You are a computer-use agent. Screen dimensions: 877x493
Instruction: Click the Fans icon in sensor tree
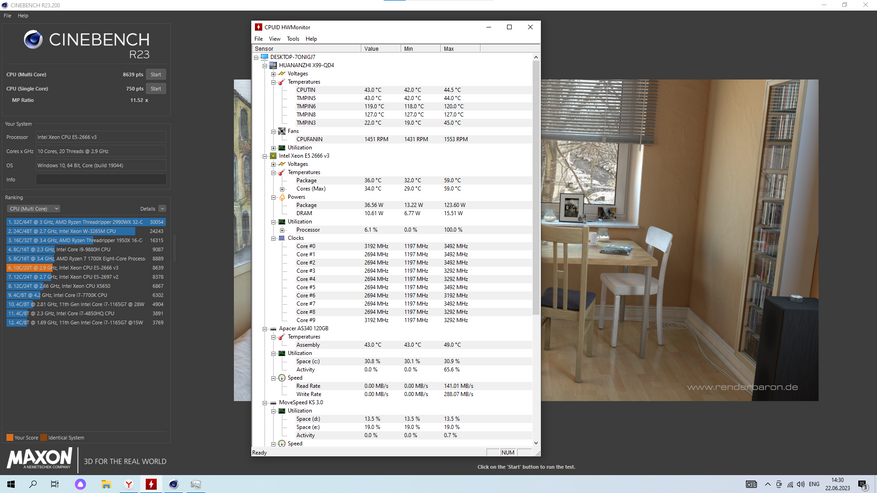[282, 131]
